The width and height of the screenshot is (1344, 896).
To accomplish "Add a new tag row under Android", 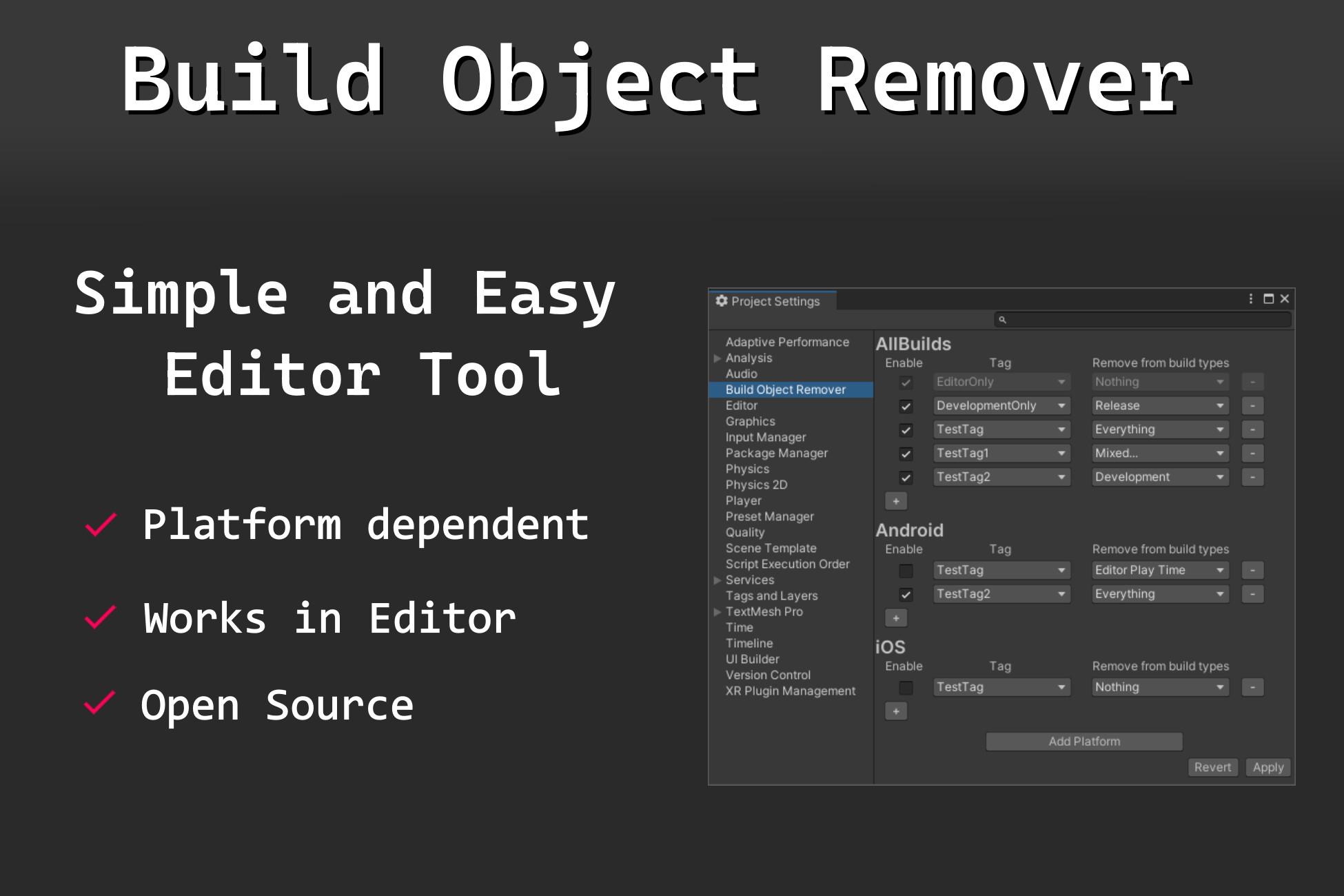I will [896, 618].
